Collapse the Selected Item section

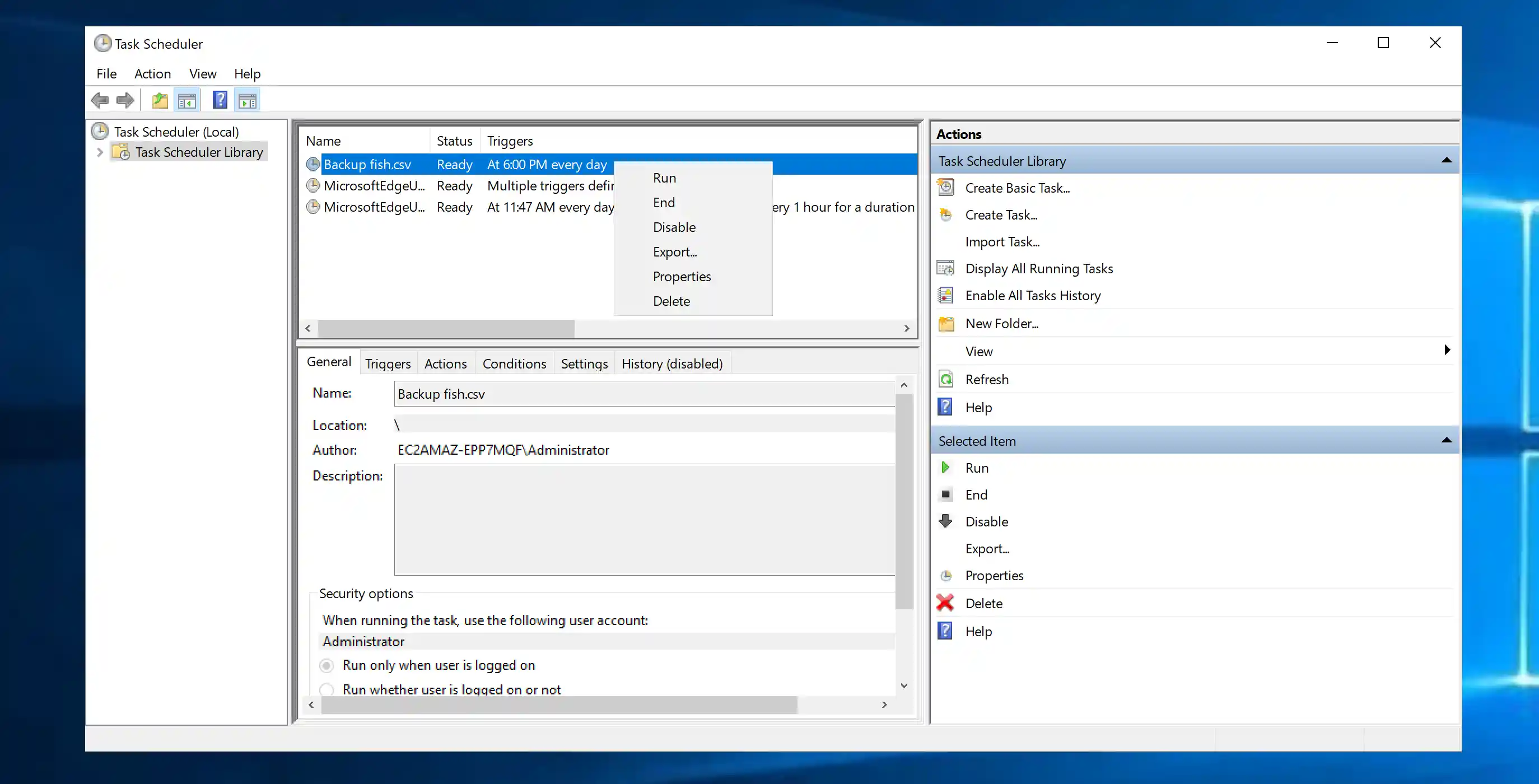pos(1447,440)
